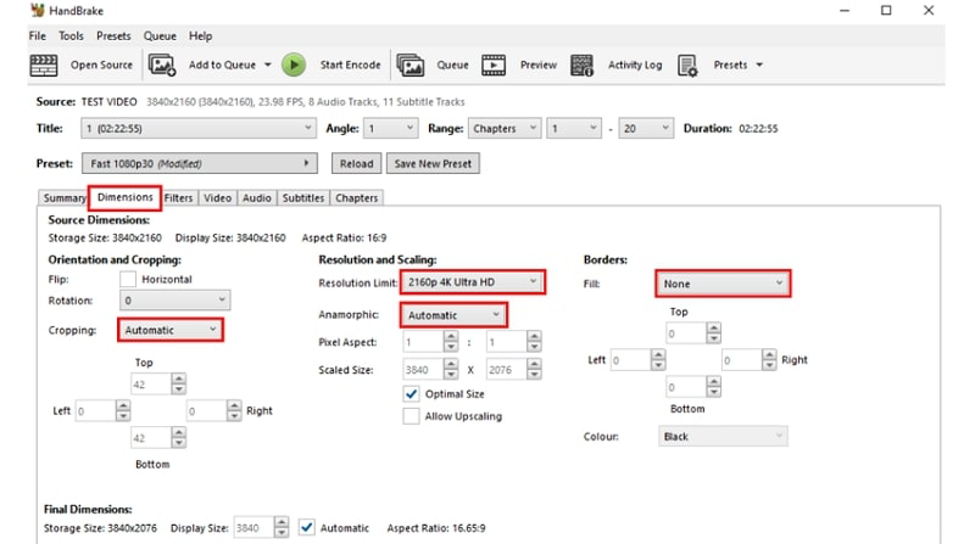This screenshot has height=545, width=977.
Task: Enable the Horizontal flip checkbox
Action: click(x=128, y=279)
